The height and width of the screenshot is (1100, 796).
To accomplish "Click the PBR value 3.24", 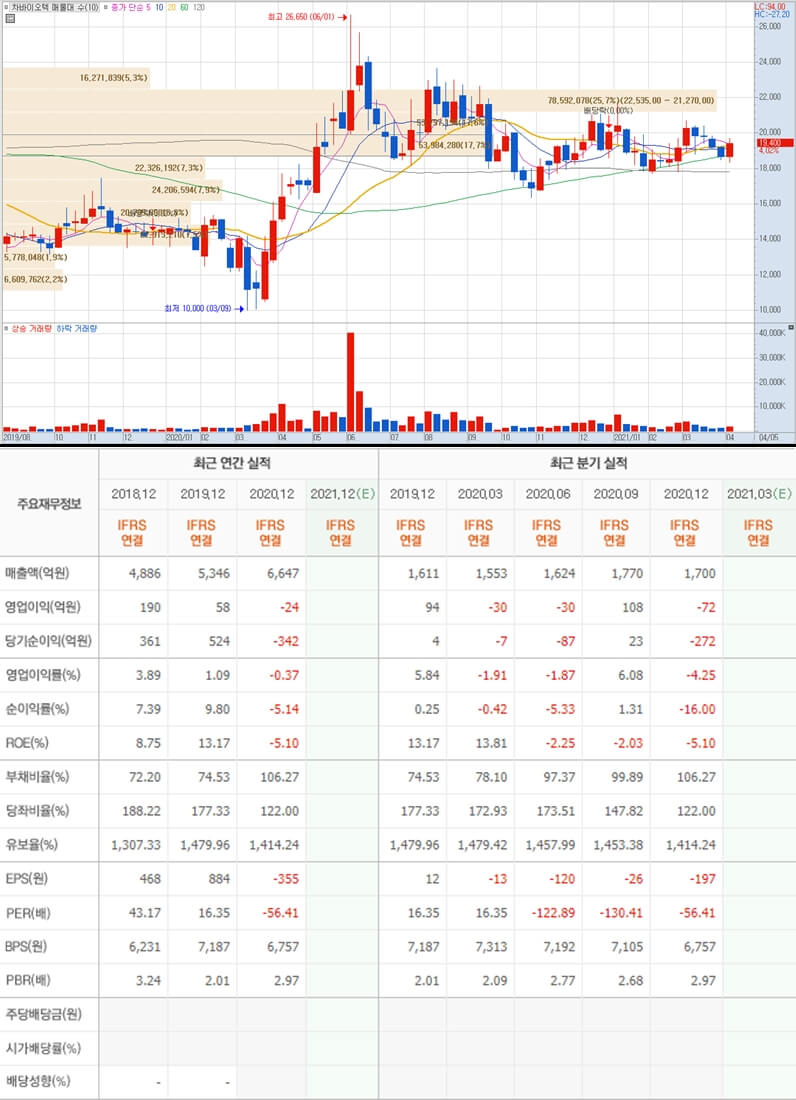I will tap(149, 980).
